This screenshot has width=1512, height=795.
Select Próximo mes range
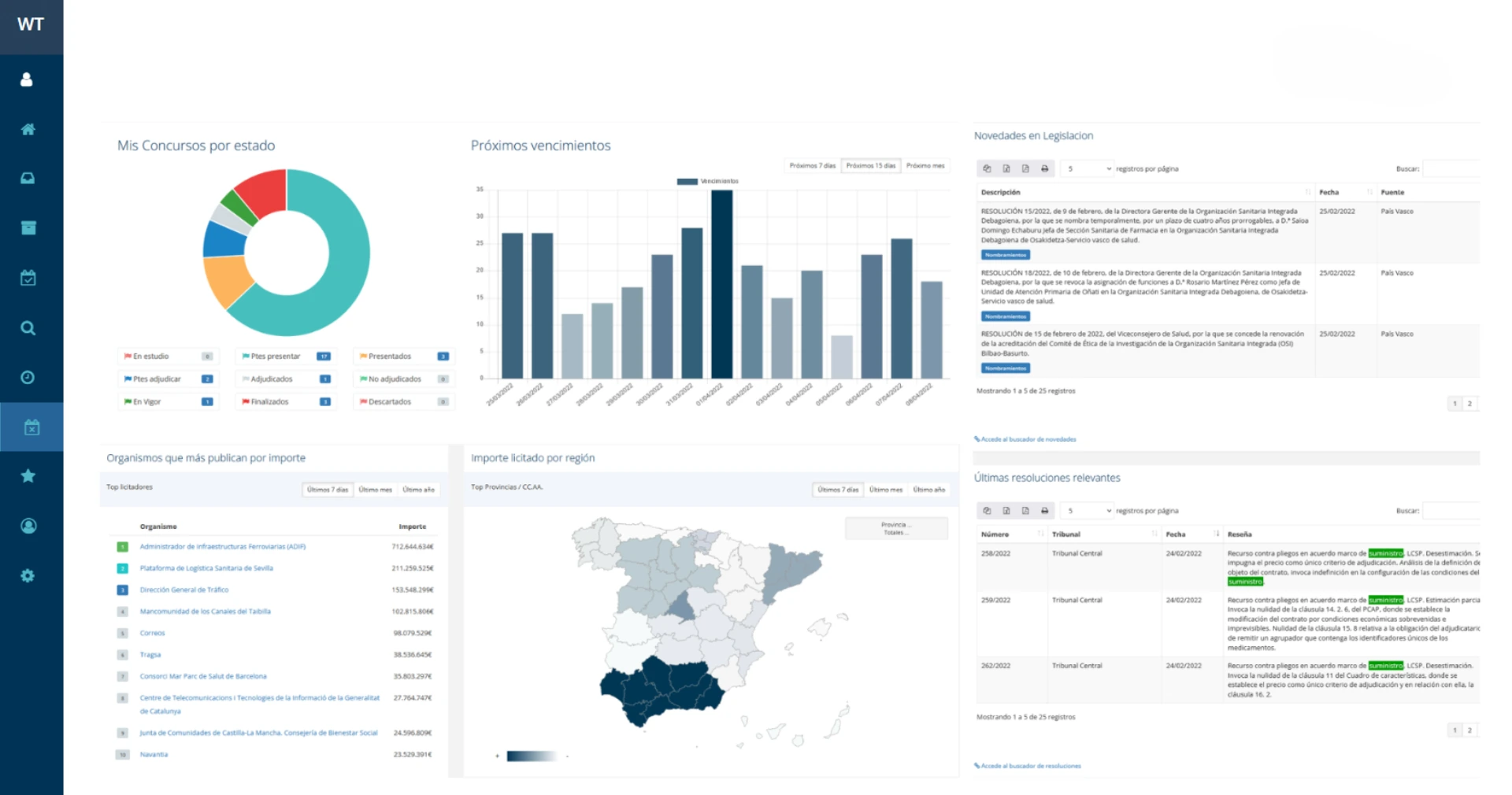(x=925, y=166)
